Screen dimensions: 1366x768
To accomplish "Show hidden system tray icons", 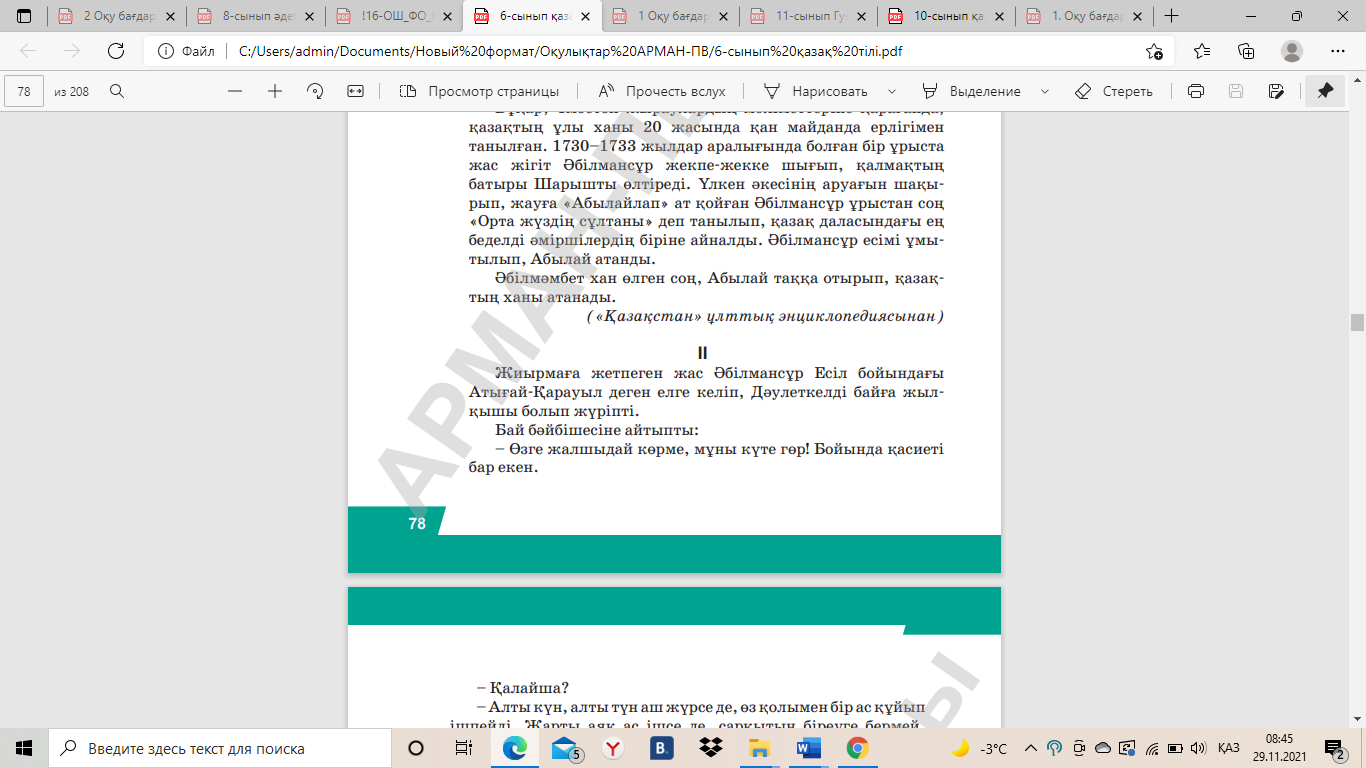I will click(x=1030, y=748).
